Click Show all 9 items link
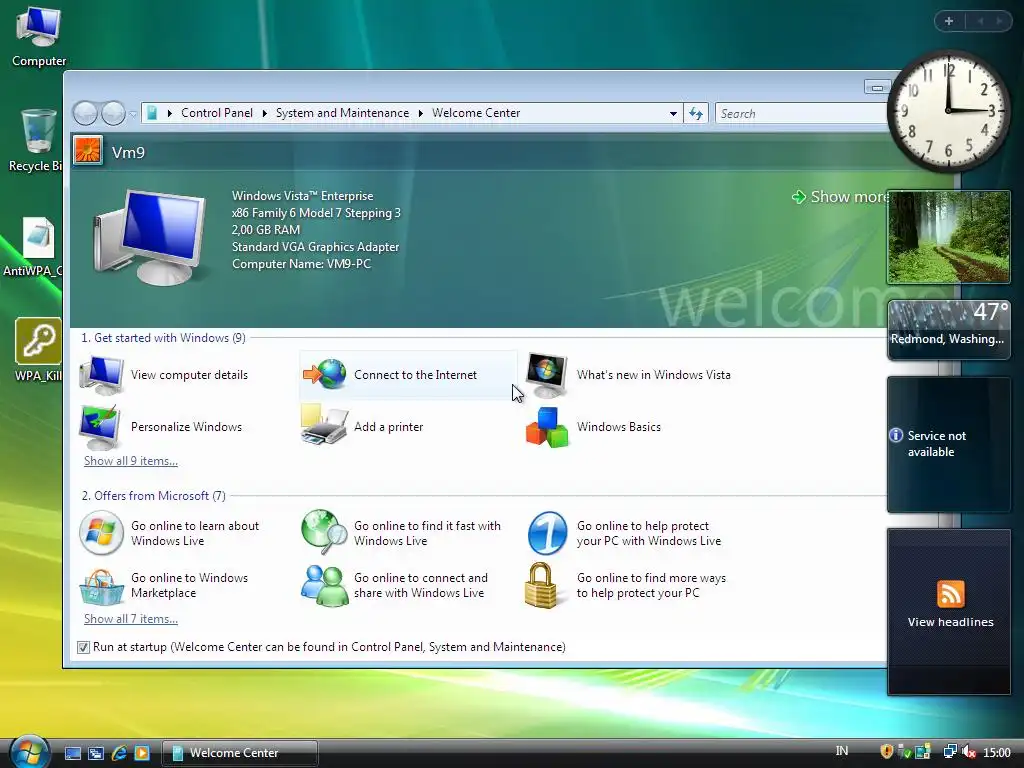The width and height of the screenshot is (1024, 768). [131, 461]
